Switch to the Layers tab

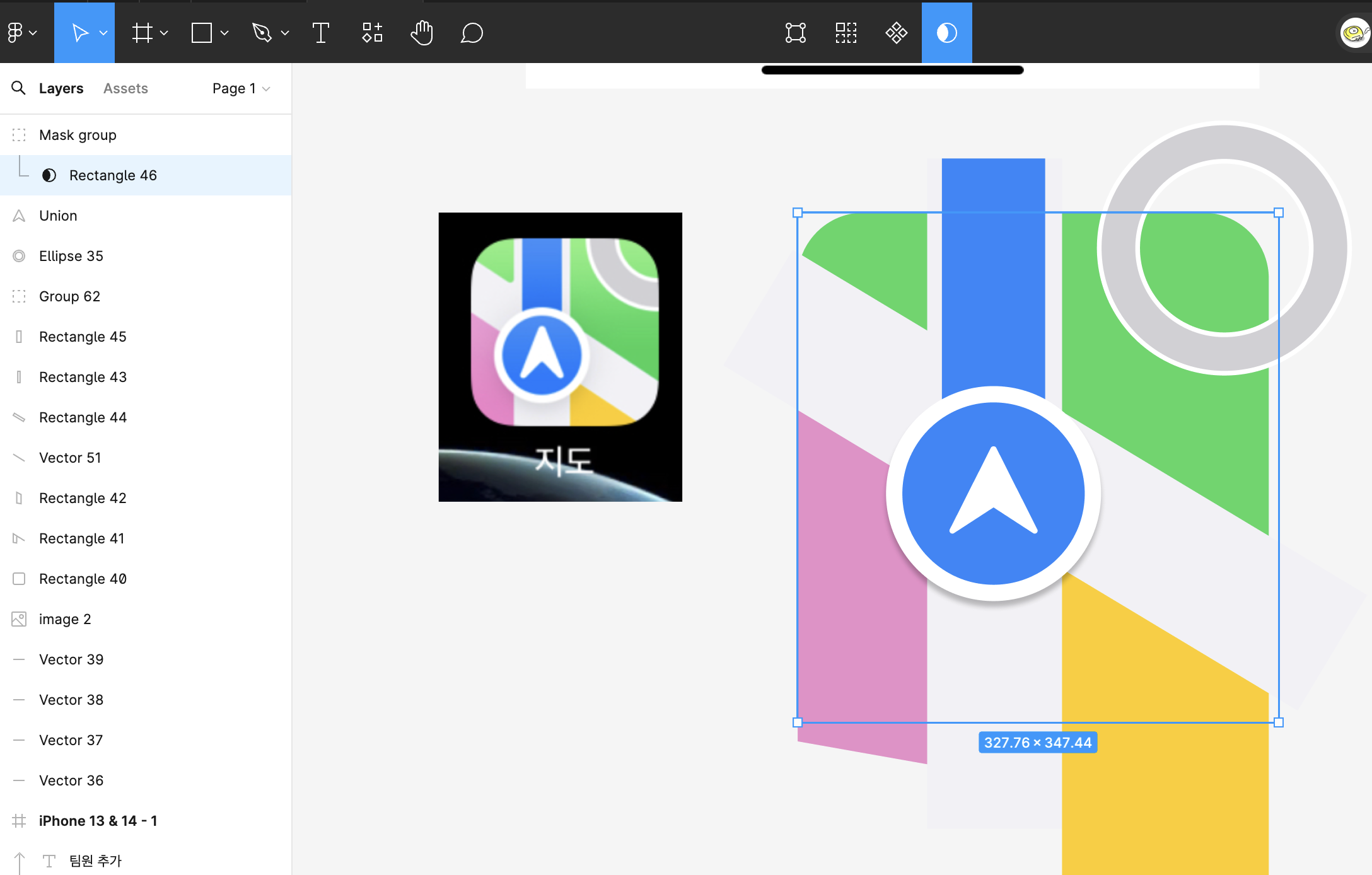coord(61,88)
